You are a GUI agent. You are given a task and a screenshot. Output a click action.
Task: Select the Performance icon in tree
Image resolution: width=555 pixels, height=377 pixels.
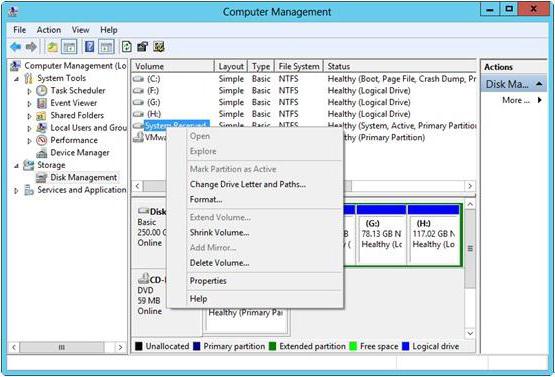click(41, 140)
